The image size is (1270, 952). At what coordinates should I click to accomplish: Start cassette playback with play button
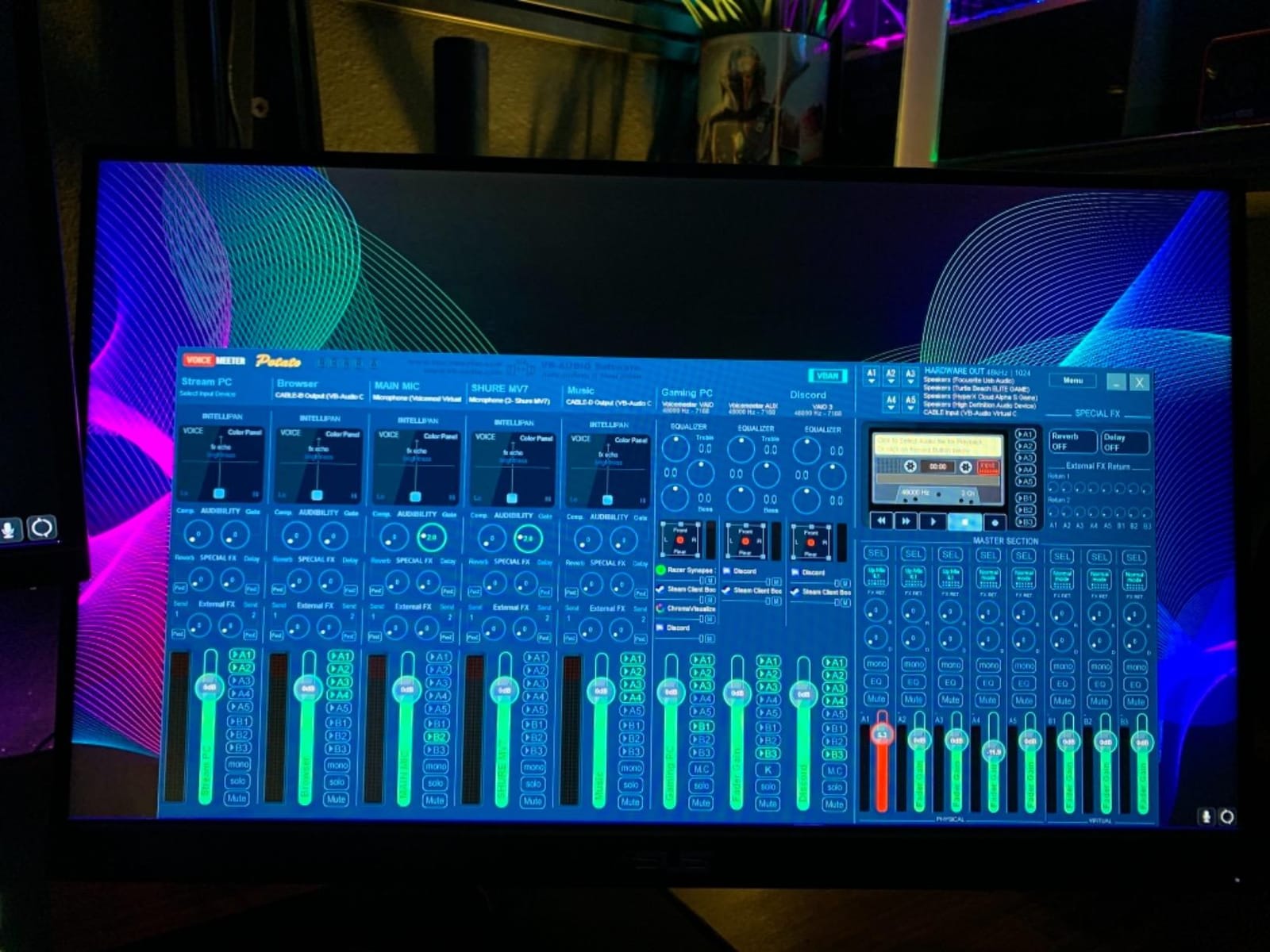tap(933, 522)
